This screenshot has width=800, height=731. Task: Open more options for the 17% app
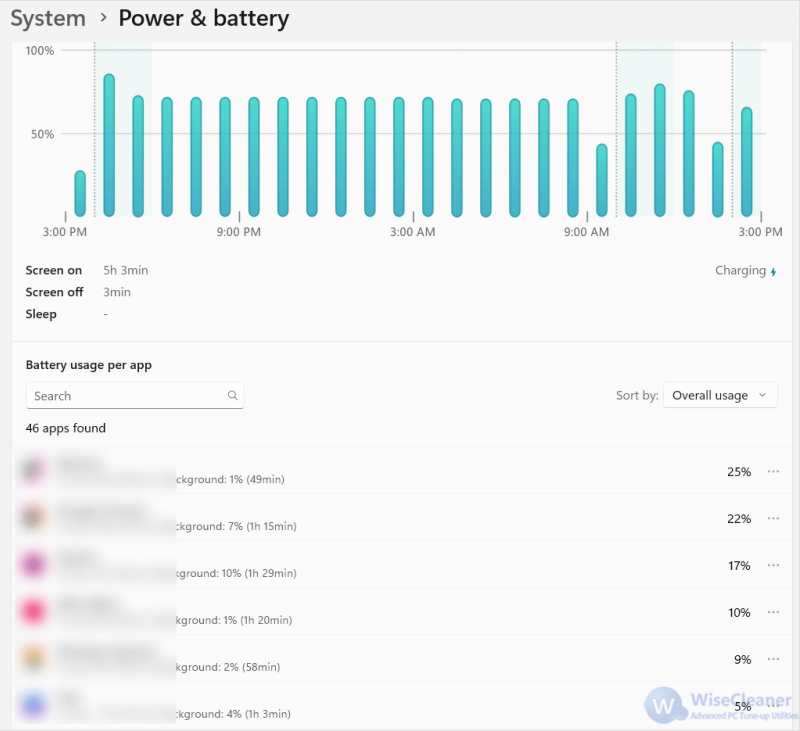pos(773,565)
